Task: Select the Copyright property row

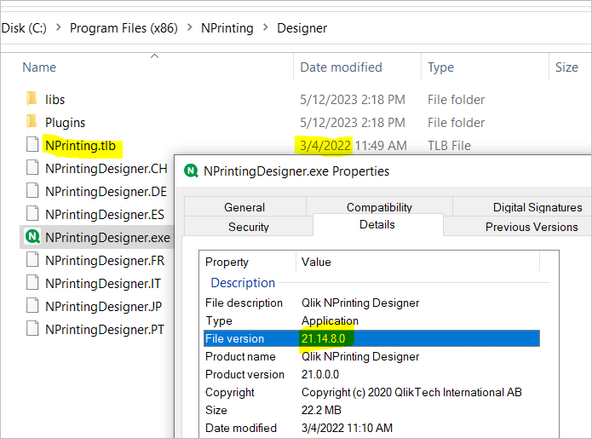Action: tap(372, 392)
